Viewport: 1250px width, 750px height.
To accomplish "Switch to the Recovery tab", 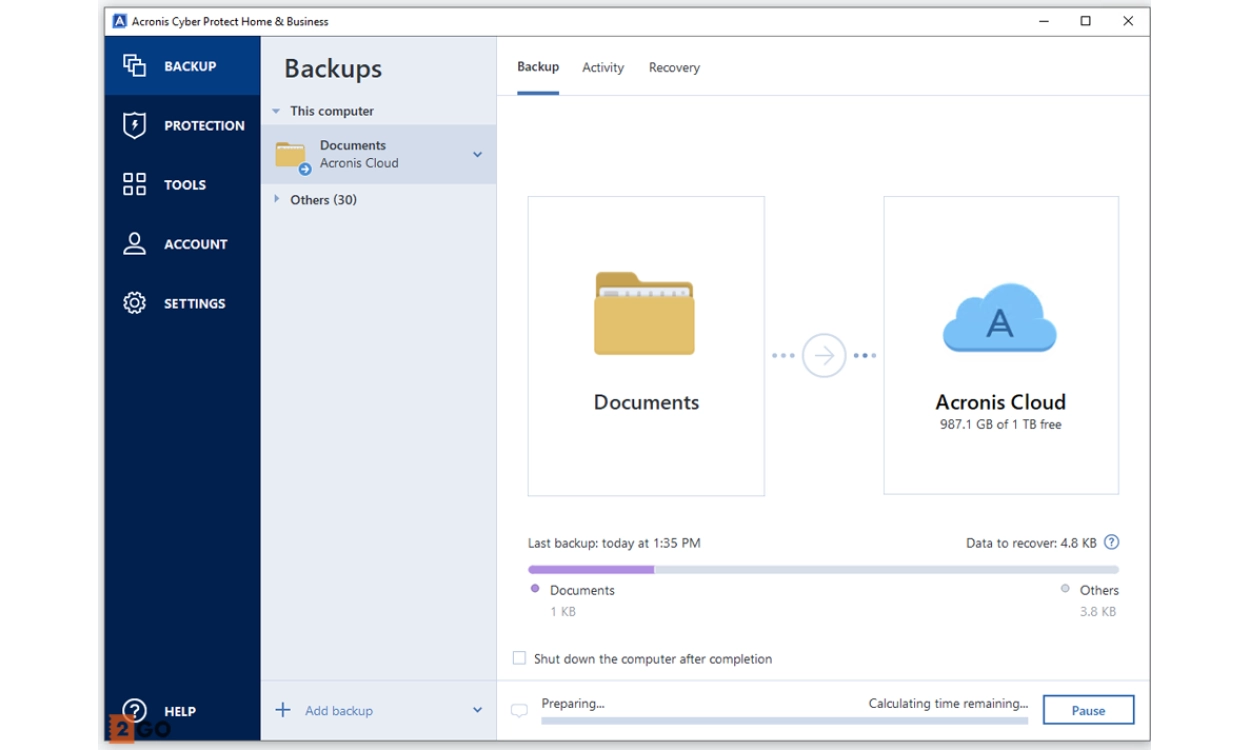I will 674,68.
